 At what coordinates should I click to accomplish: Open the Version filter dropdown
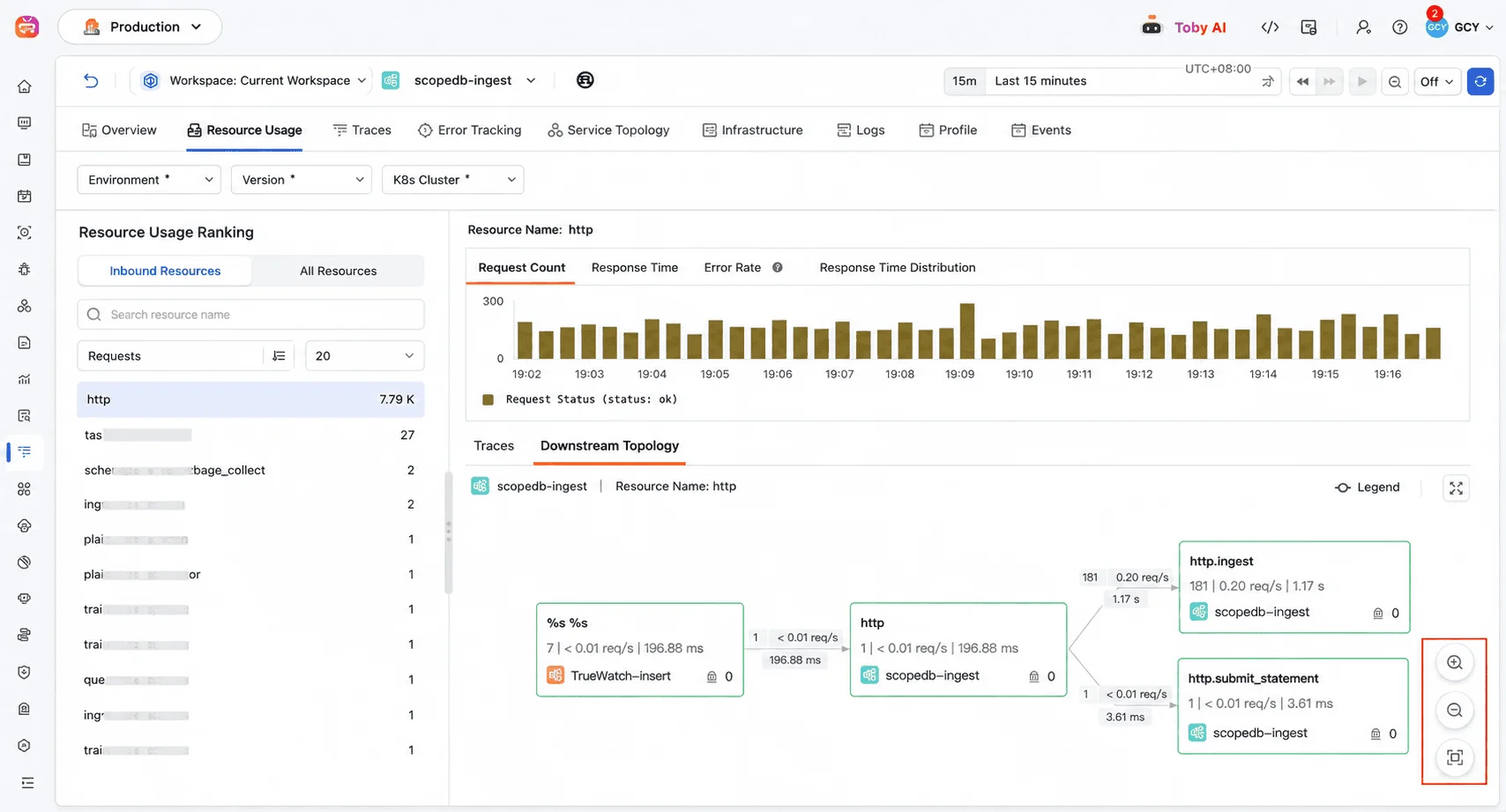click(301, 180)
